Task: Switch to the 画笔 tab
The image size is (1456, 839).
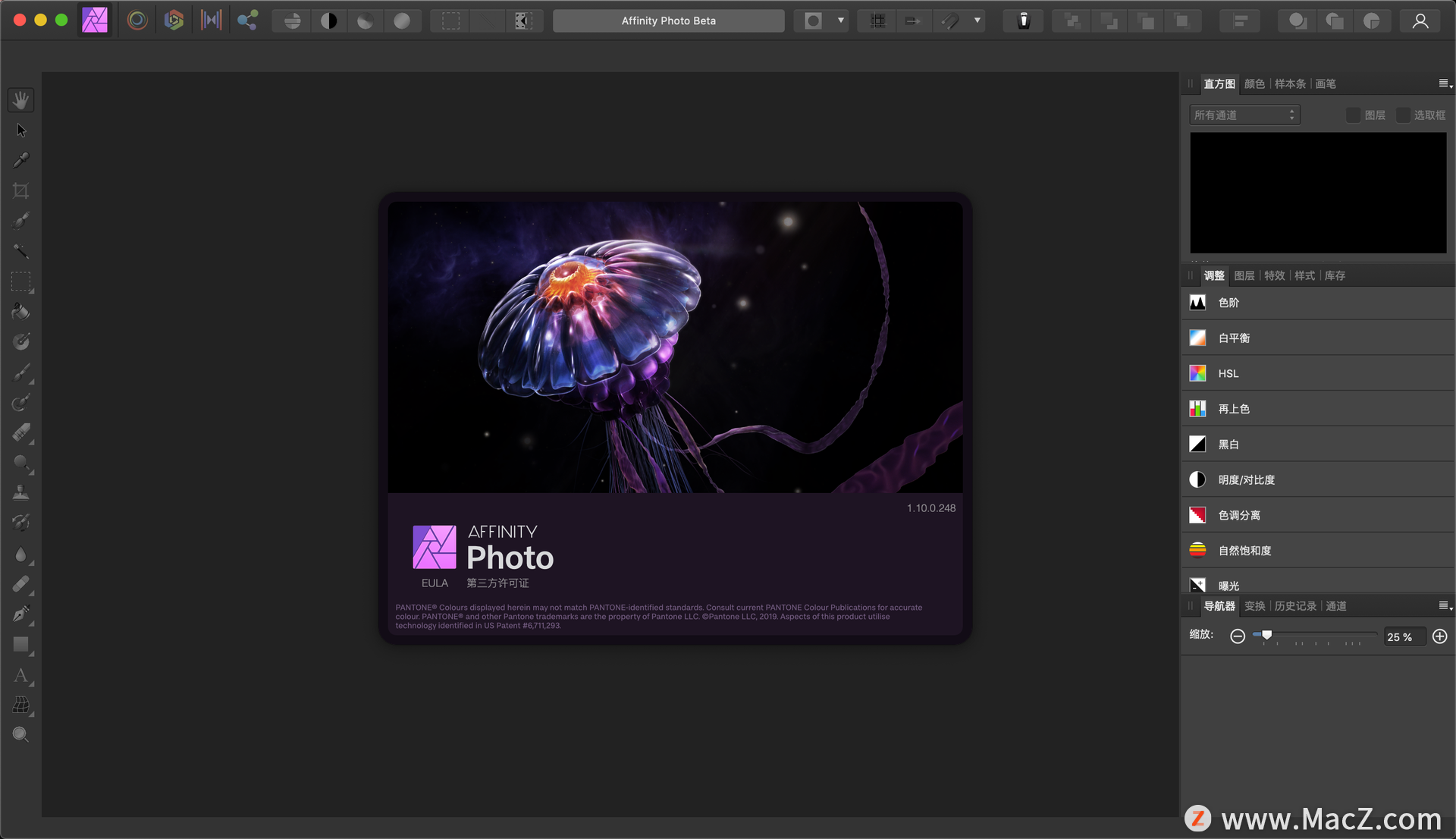Action: pos(1326,84)
